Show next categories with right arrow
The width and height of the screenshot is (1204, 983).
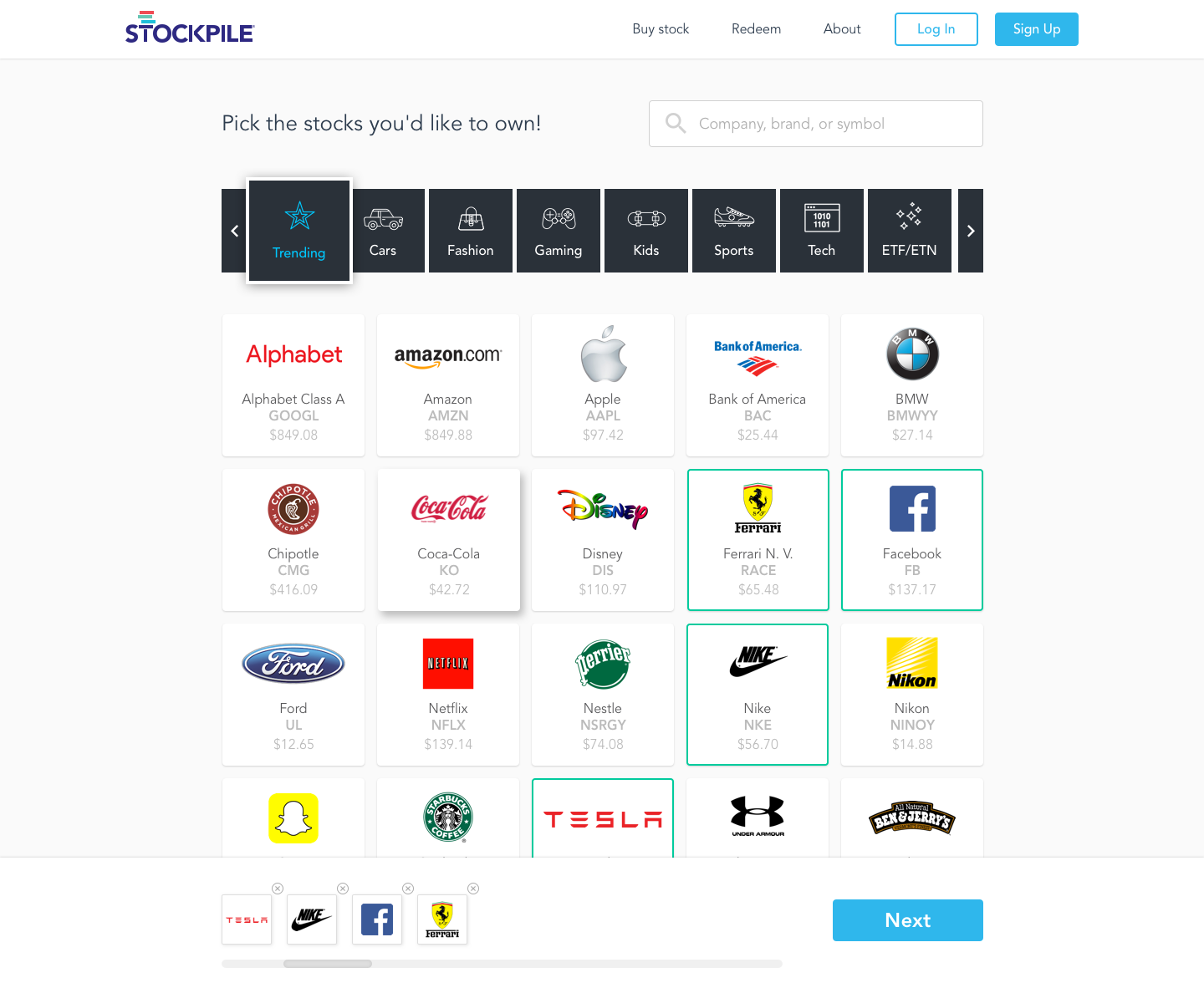(x=971, y=231)
